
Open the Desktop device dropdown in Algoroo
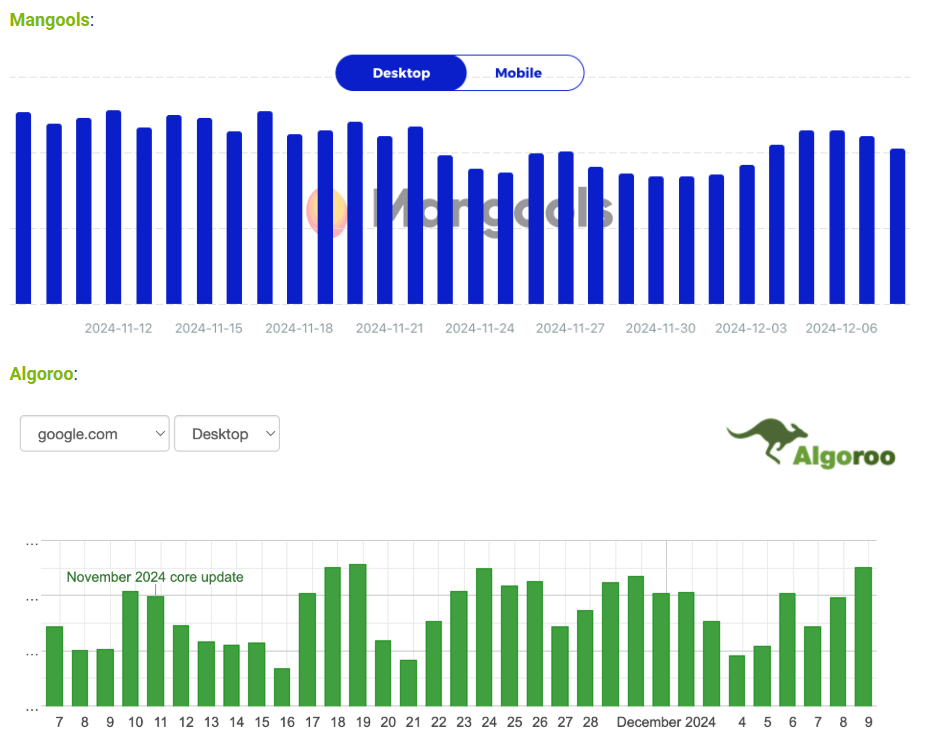pos(227,434)
